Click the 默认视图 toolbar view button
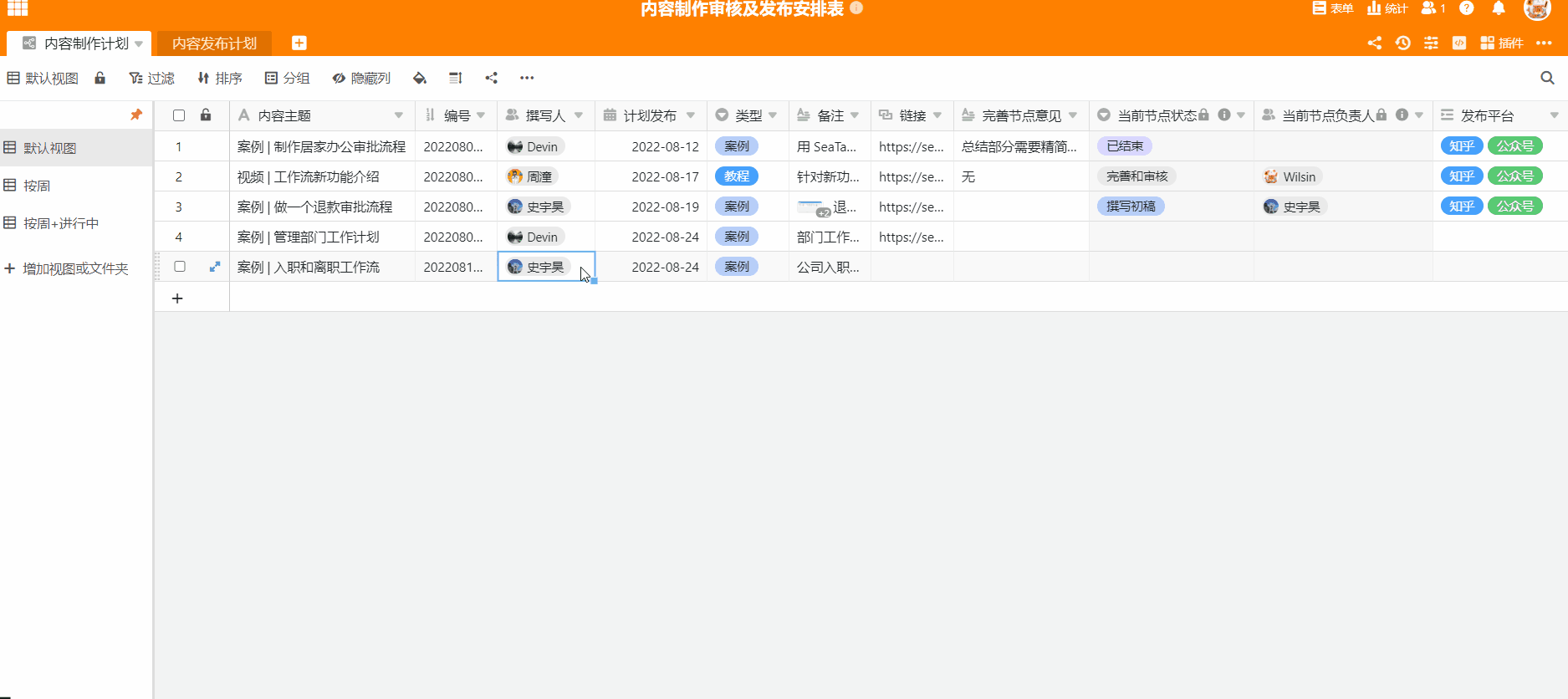The width and height of the screenshot is (1568, 699). (43, 78)
